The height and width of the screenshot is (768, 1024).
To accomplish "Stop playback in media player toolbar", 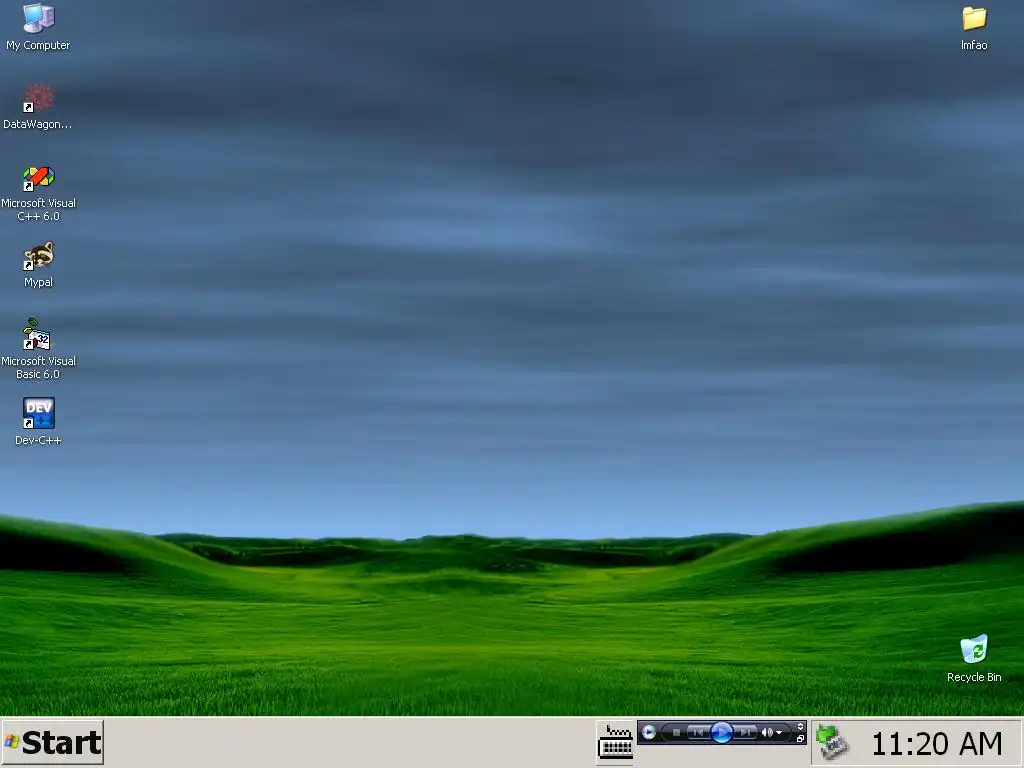I will [x=677, y=733].
